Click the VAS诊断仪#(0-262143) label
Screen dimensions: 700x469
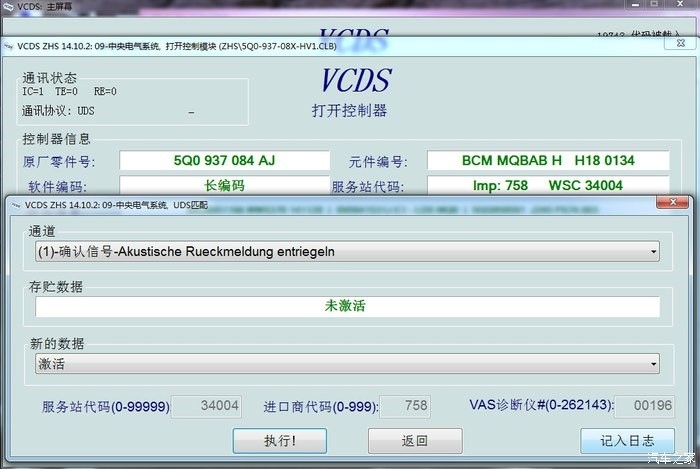point(542,405)
